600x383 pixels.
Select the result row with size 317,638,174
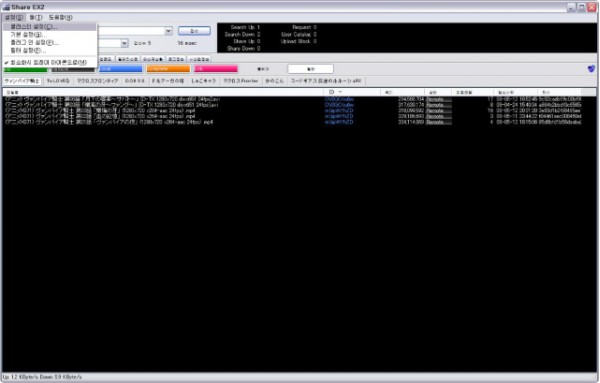[x=293, y=105]
